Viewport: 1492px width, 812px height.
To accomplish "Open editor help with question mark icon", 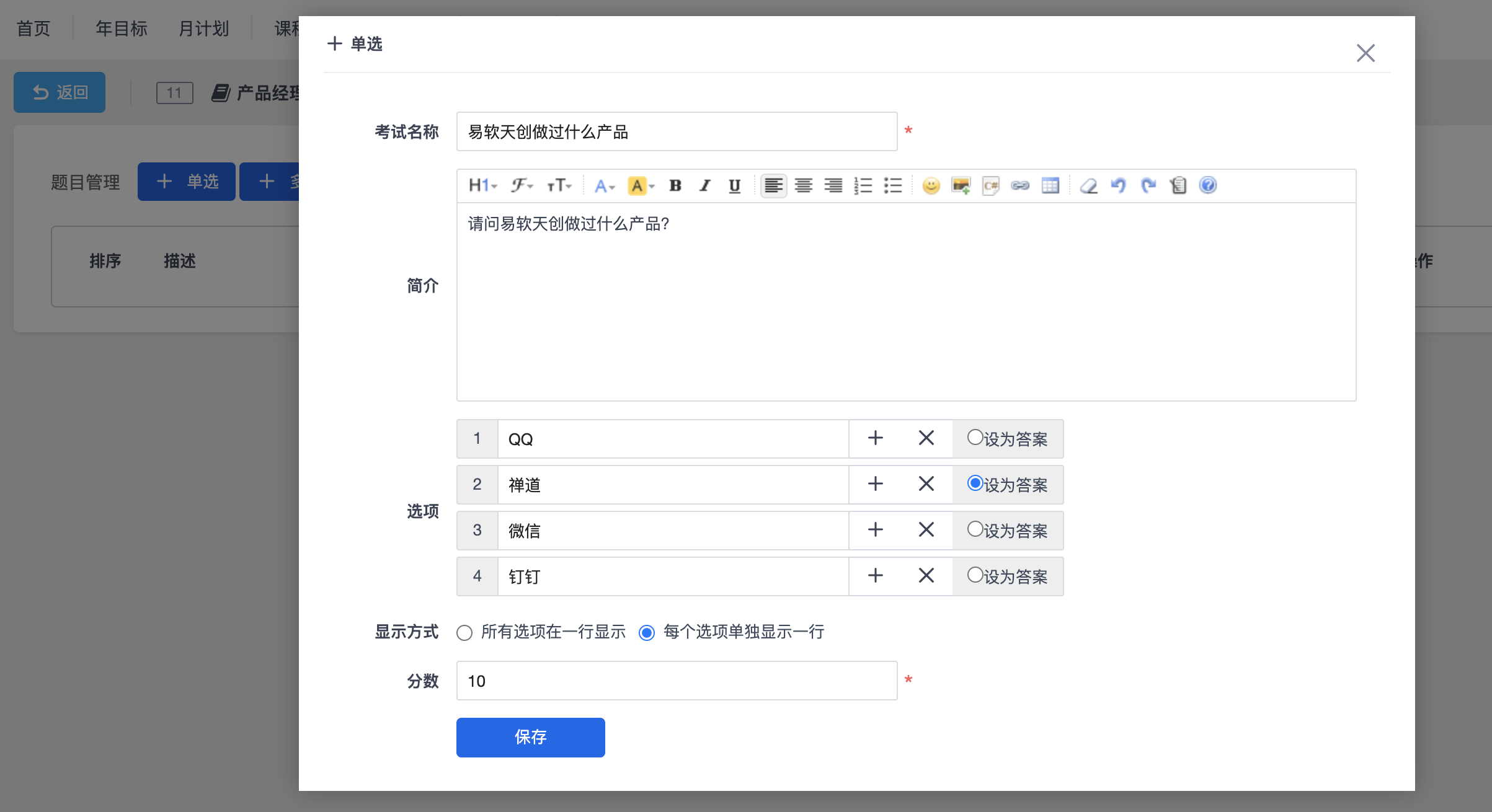I will coord(1208,185).
